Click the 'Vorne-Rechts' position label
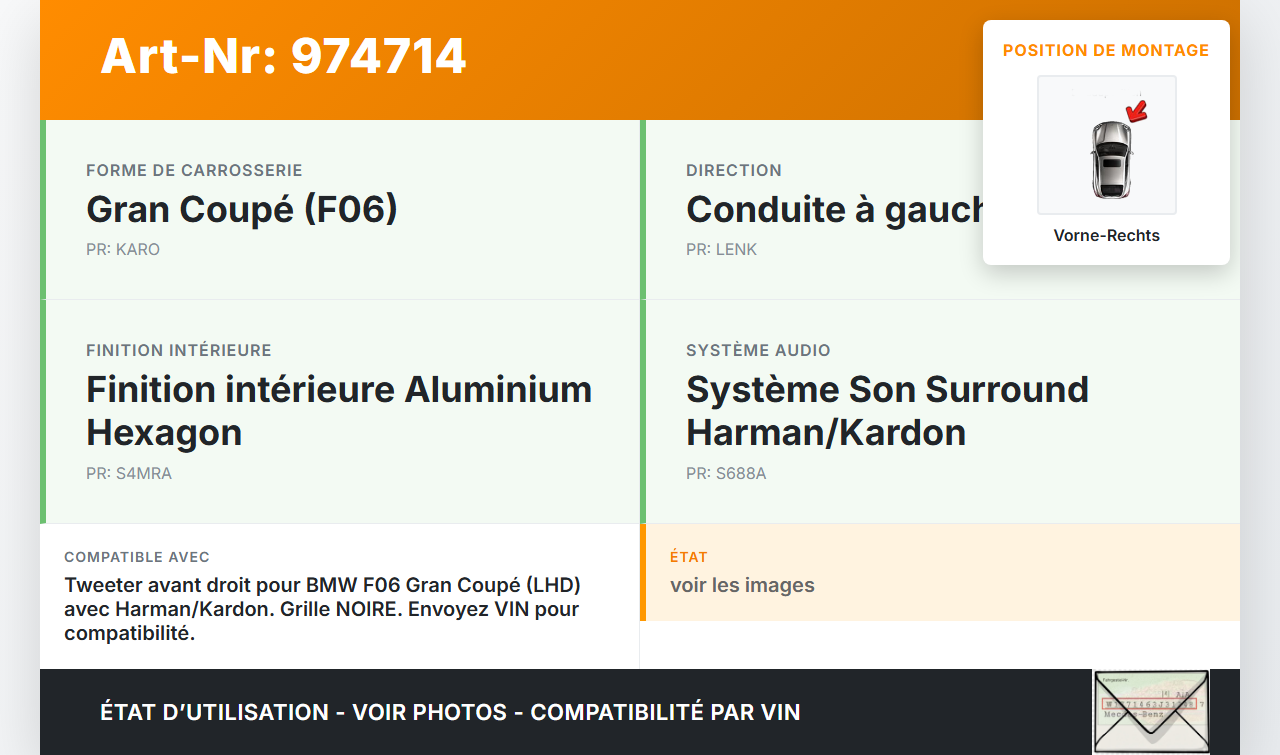The image size is (1280, 755). click(1106, 236)
